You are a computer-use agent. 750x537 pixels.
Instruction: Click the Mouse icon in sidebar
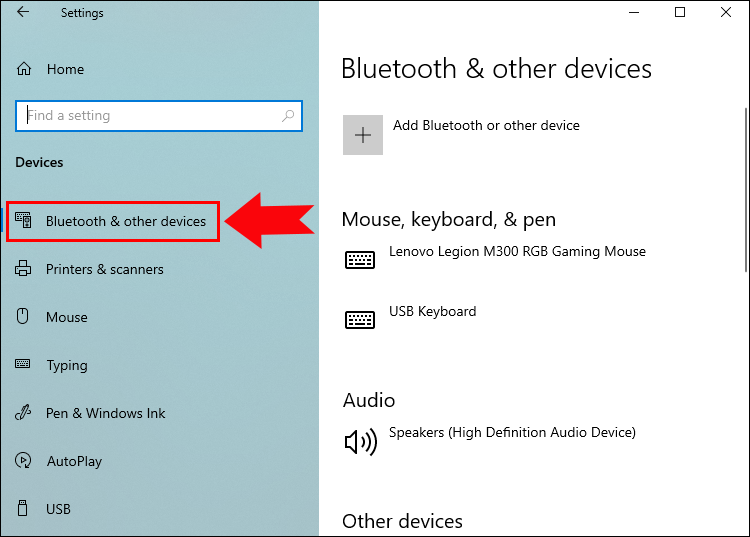24,317
